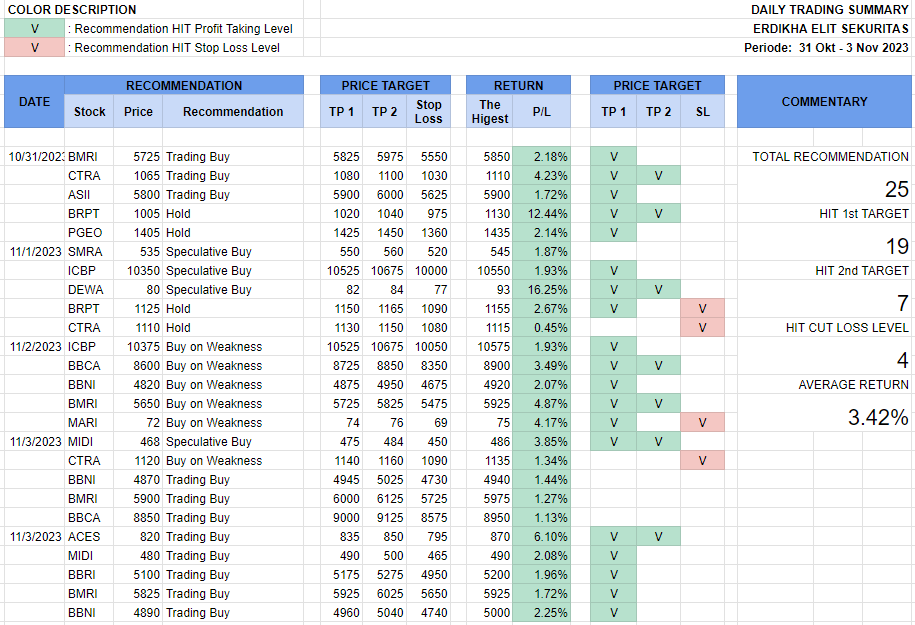The image size is (915, 625).
Task: Click the RETURN group header cell
Action: [518, 86]
